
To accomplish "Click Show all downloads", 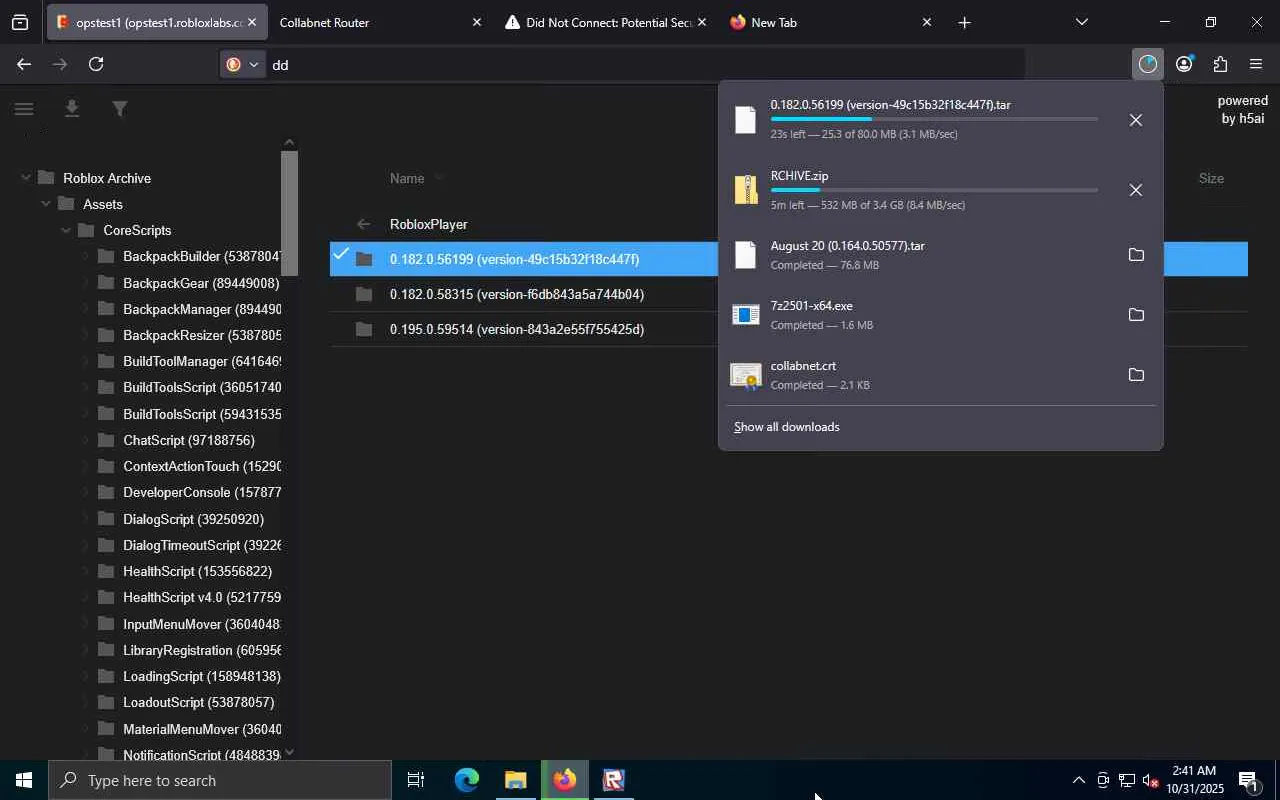I will pos(787,427).
